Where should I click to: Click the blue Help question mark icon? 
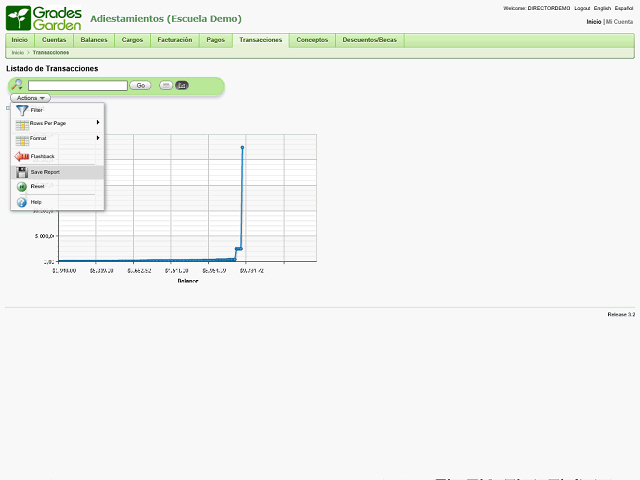(x=22, y=202)
